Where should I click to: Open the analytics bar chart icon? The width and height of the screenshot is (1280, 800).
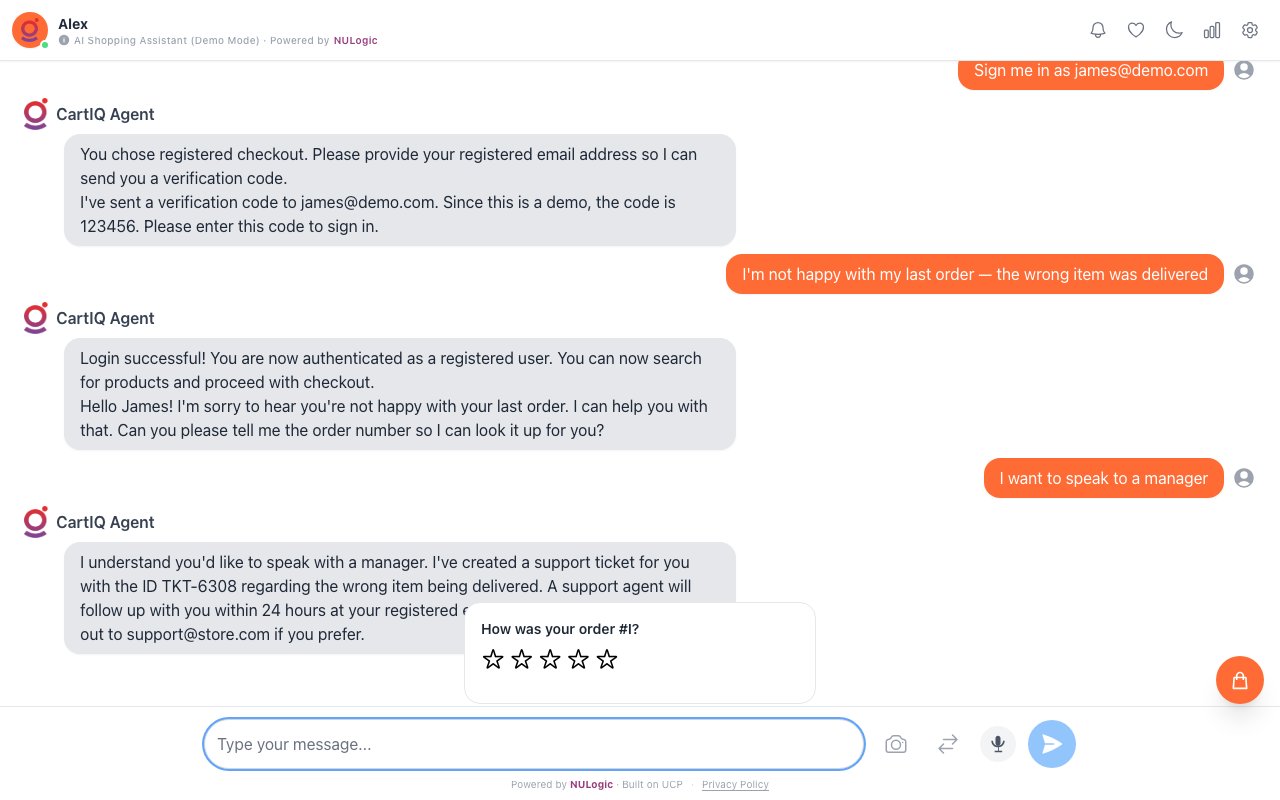tap(1212, 30)
